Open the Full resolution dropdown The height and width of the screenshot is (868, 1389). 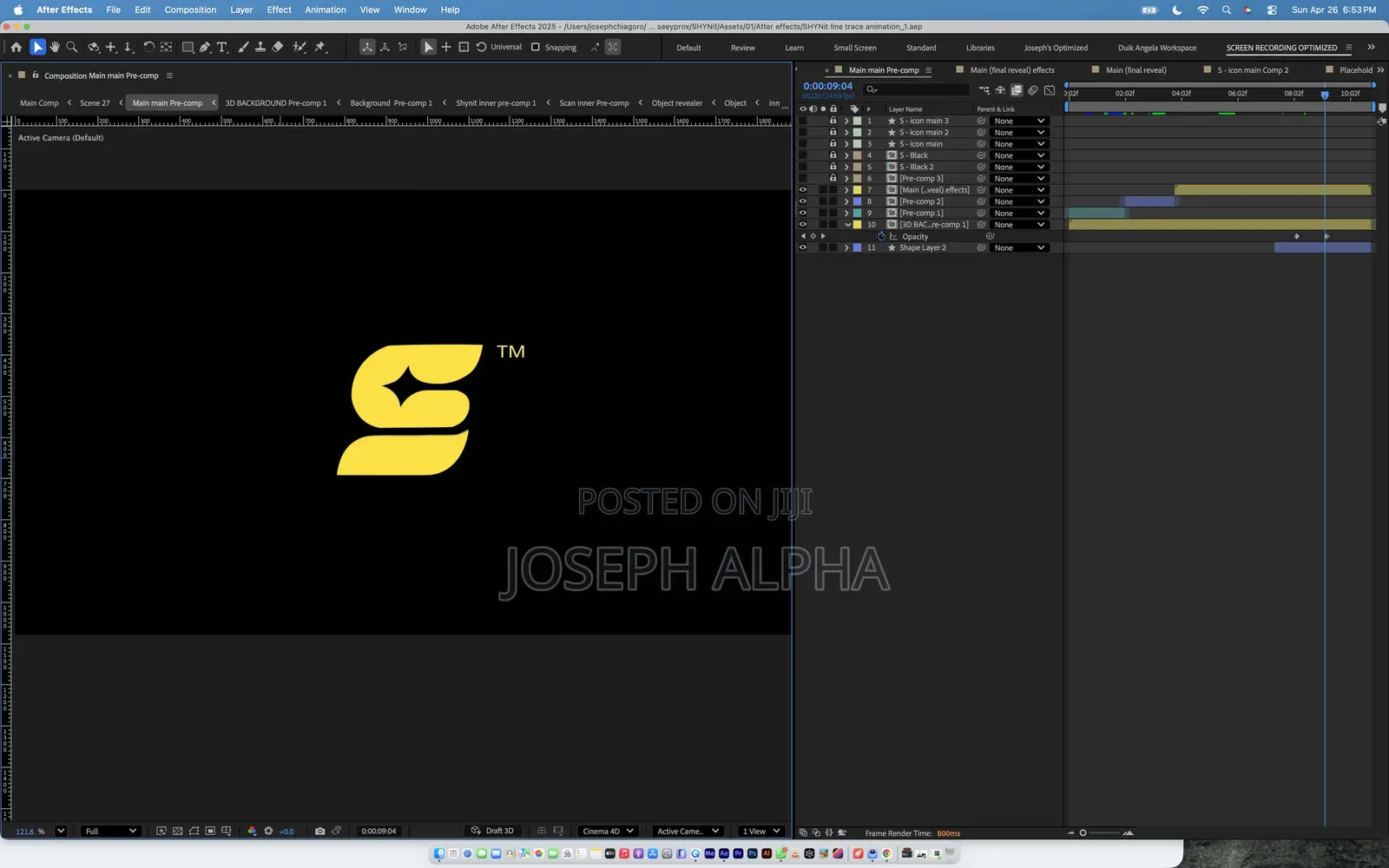(110, 831)
